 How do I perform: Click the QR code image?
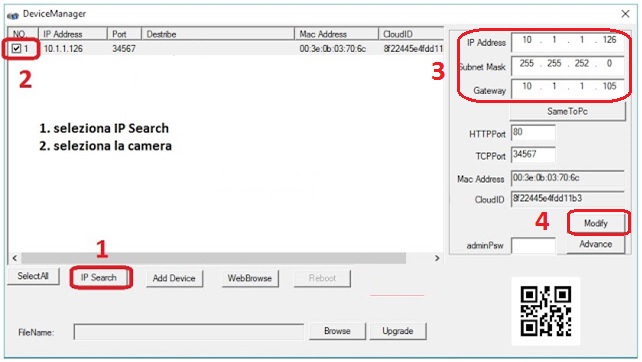(546, 311)
